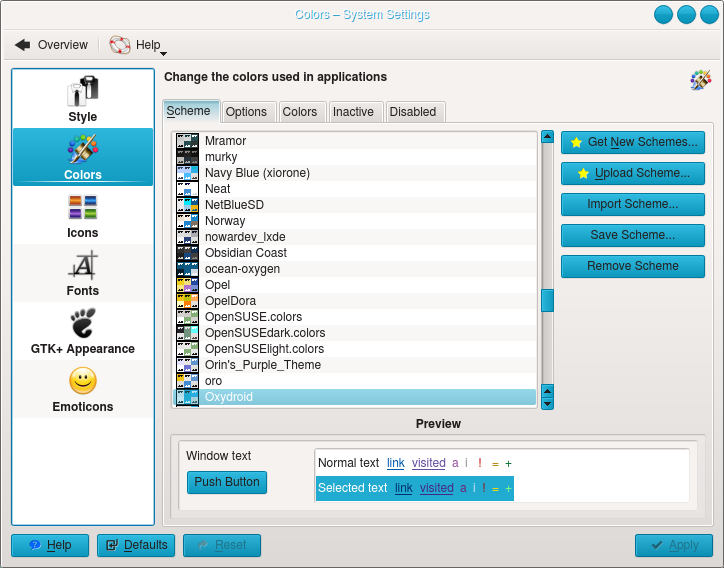Click the Apply button
The height and width of the screenshot is (568, 724).
(674, 545)
